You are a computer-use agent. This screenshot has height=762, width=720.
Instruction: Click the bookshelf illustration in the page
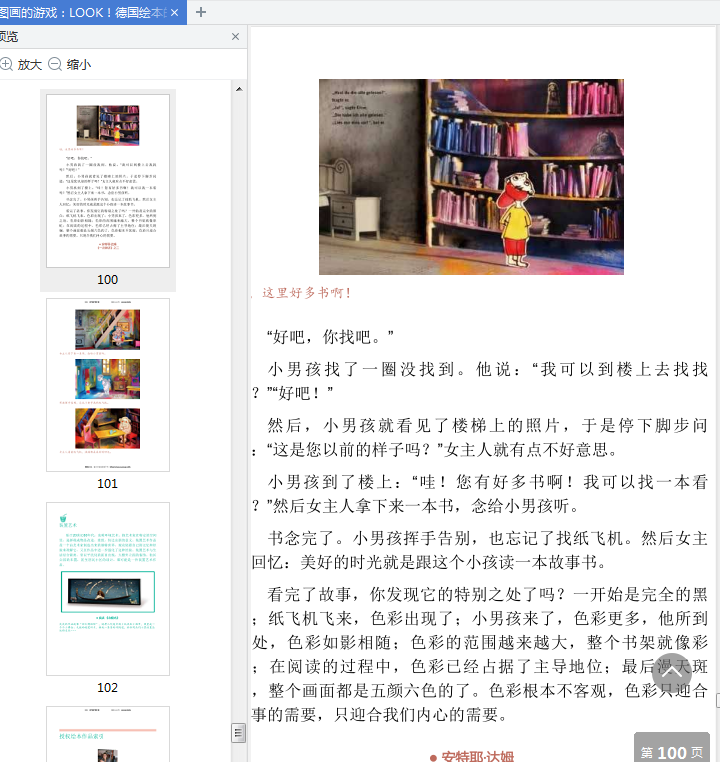(x=471, y=177)
